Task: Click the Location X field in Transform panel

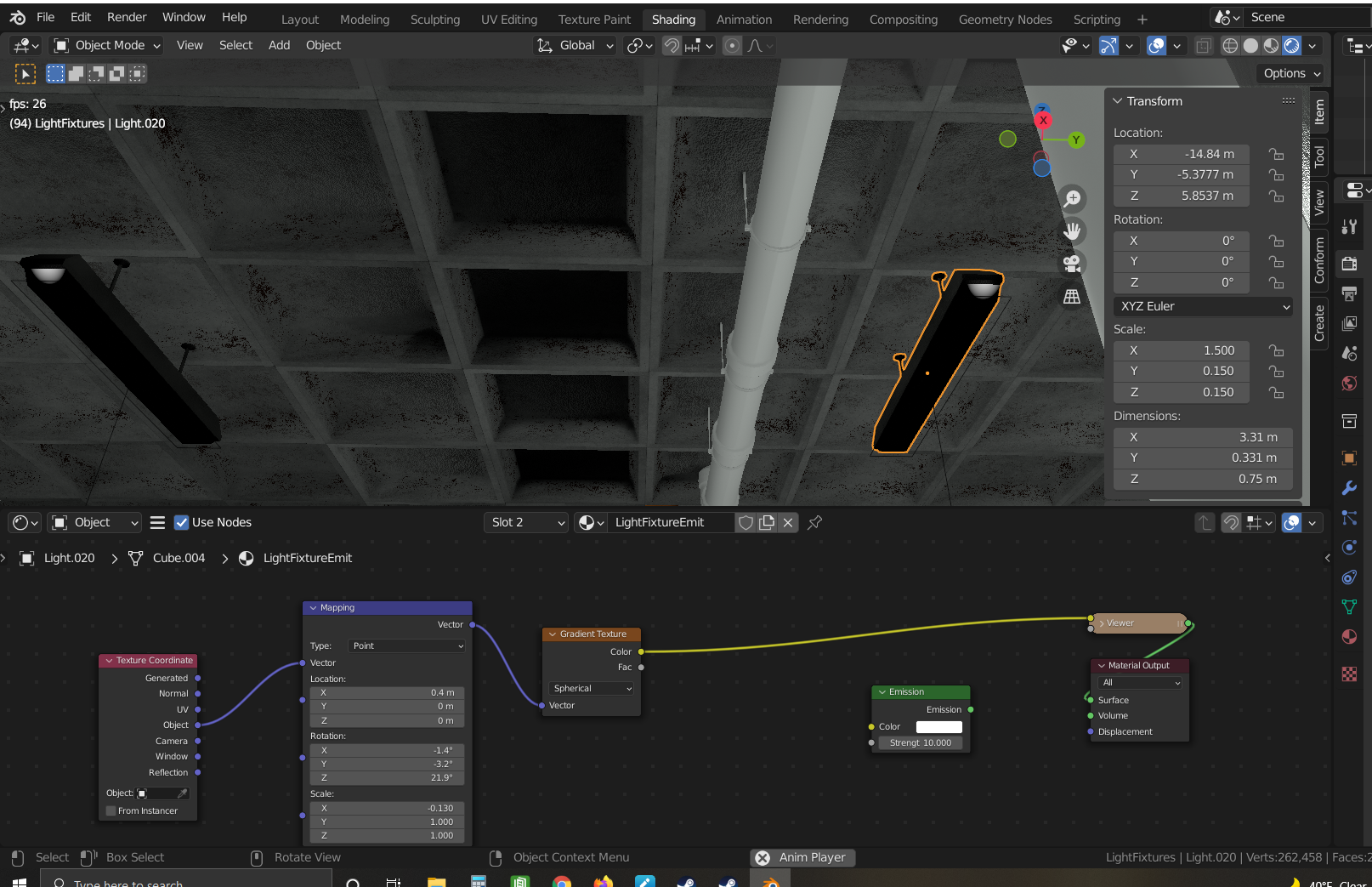Action: (1181, 154)
